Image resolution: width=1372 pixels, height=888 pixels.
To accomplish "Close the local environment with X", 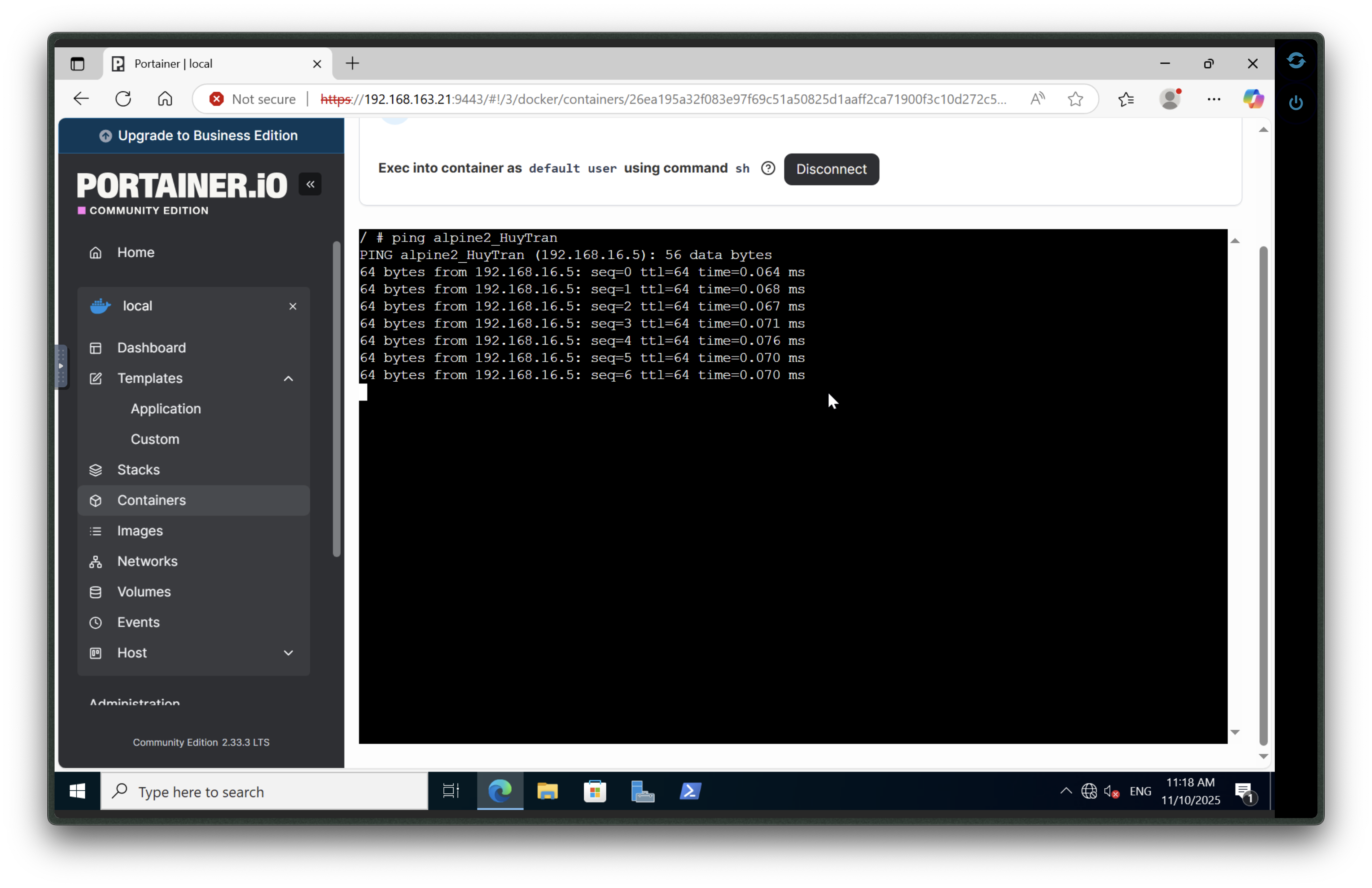I will click(x=293, y=306).
